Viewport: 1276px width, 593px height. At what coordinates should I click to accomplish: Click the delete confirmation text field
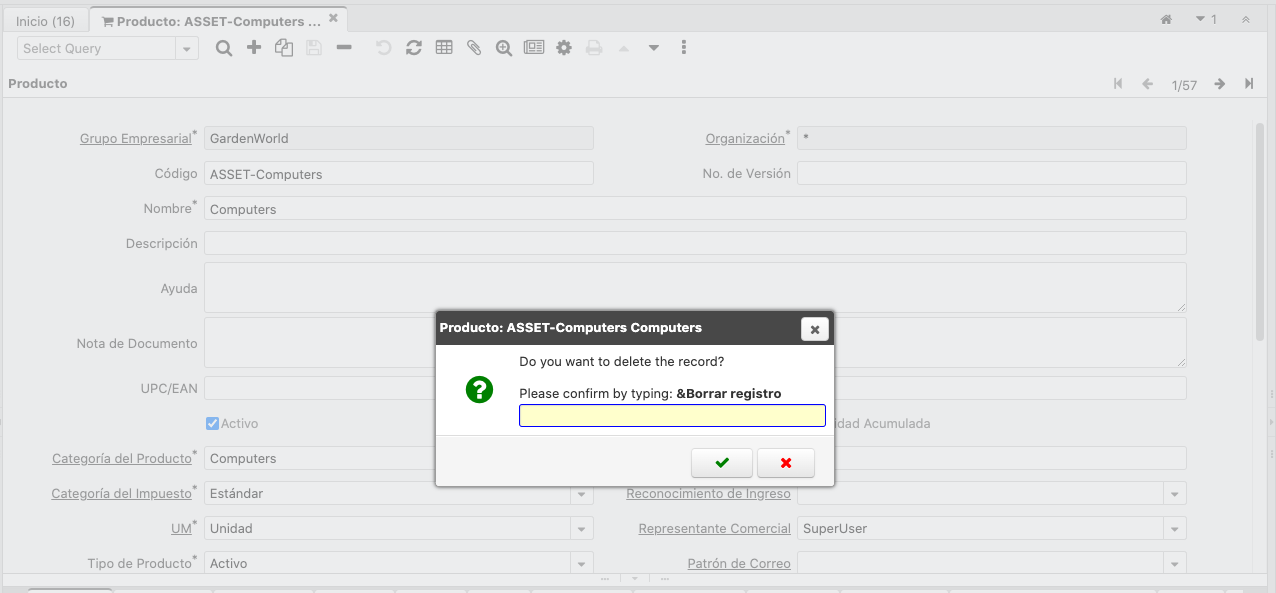click(x=672, y=416)
